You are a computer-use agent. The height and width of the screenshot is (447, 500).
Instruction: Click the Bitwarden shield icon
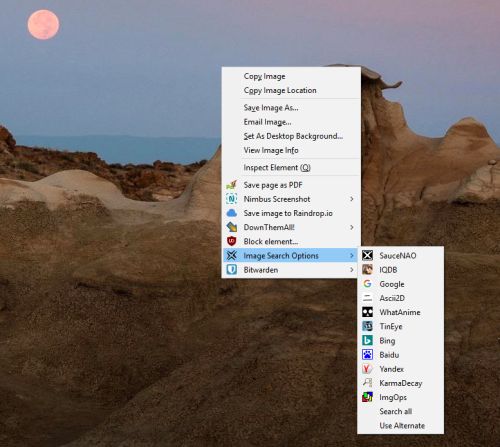[231, 270]
